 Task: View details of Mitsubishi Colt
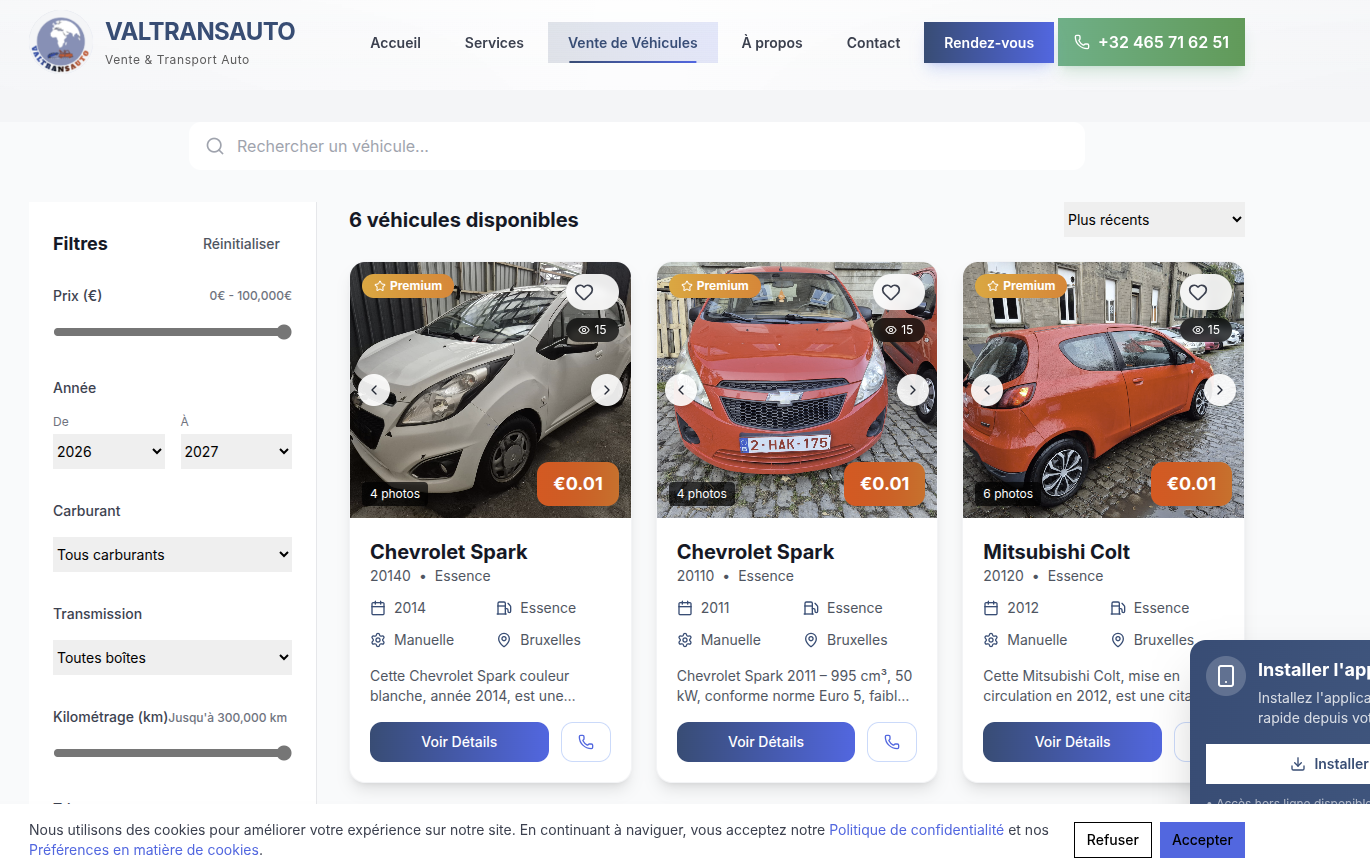click(x=1072, y=742)
